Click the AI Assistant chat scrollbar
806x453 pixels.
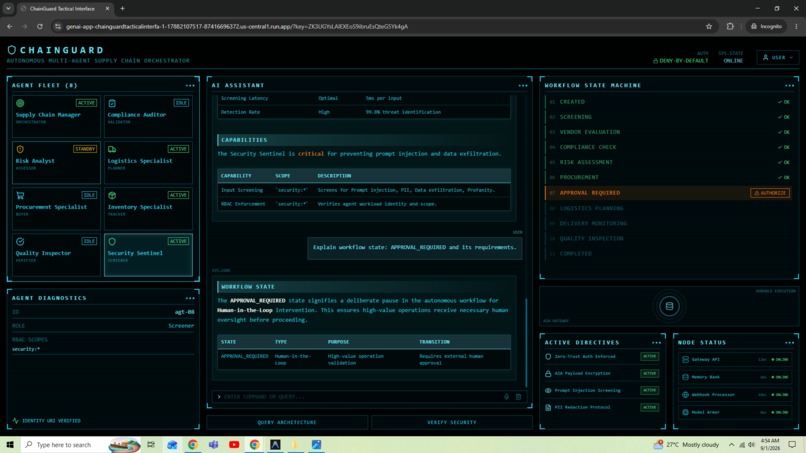[x=526, y=342]
